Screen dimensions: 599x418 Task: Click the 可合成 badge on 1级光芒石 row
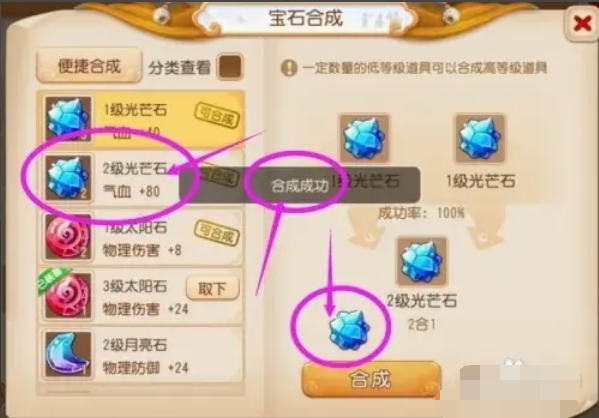click(217, 116)
